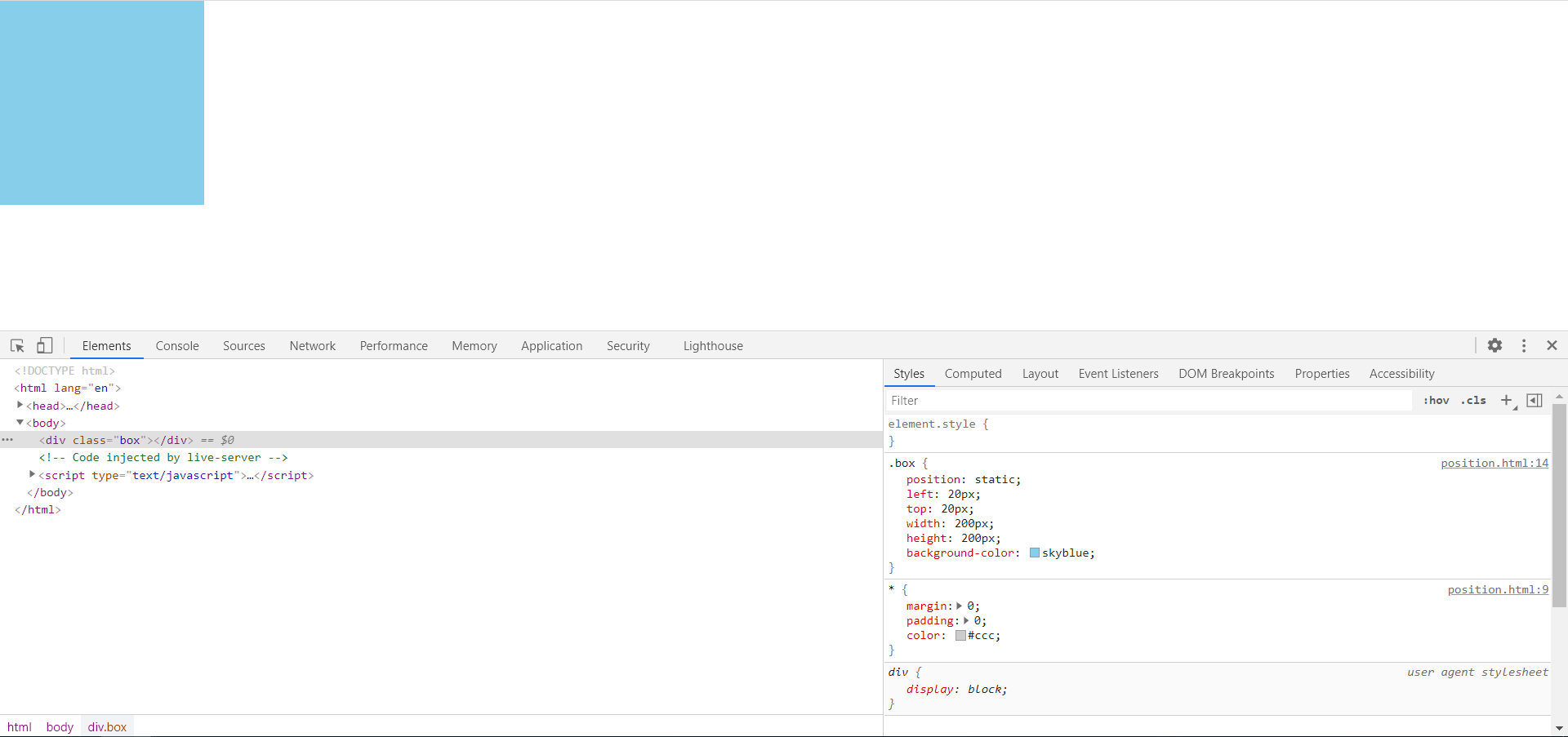
Task: Toggle the .cls element classes panel
Action: pos(1473,400)
